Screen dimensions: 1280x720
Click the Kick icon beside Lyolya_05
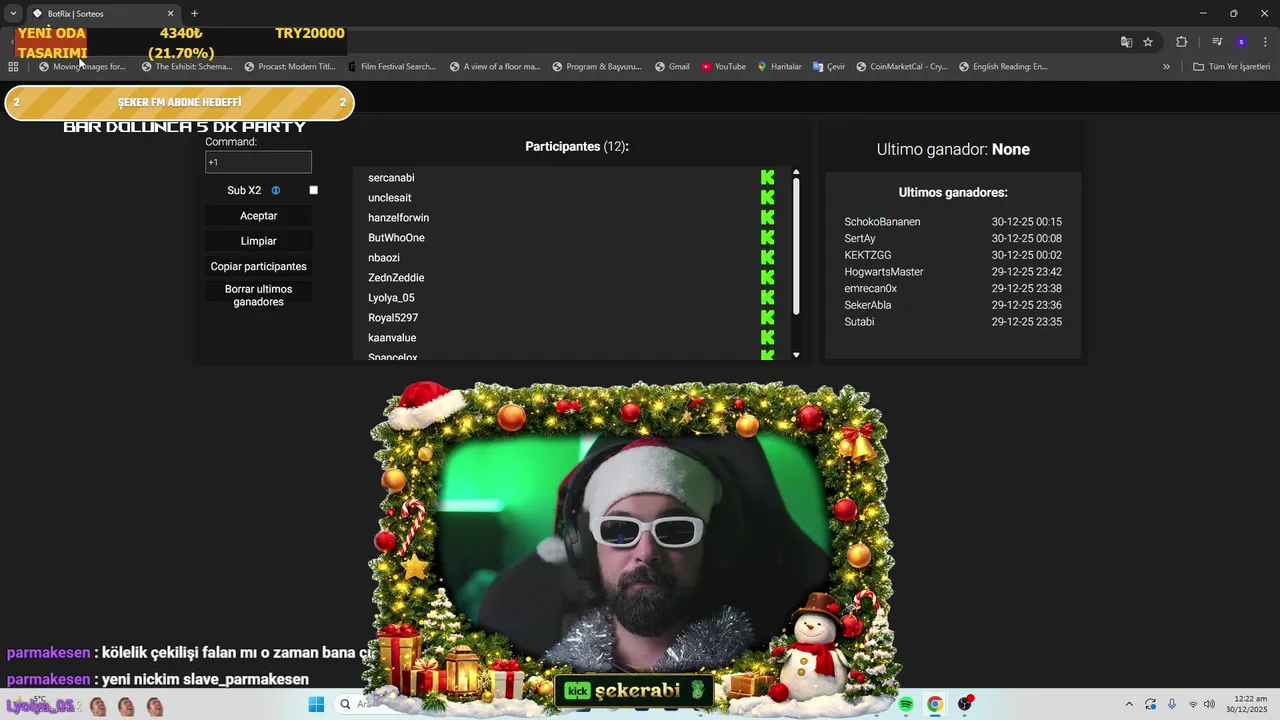[767, 298]
